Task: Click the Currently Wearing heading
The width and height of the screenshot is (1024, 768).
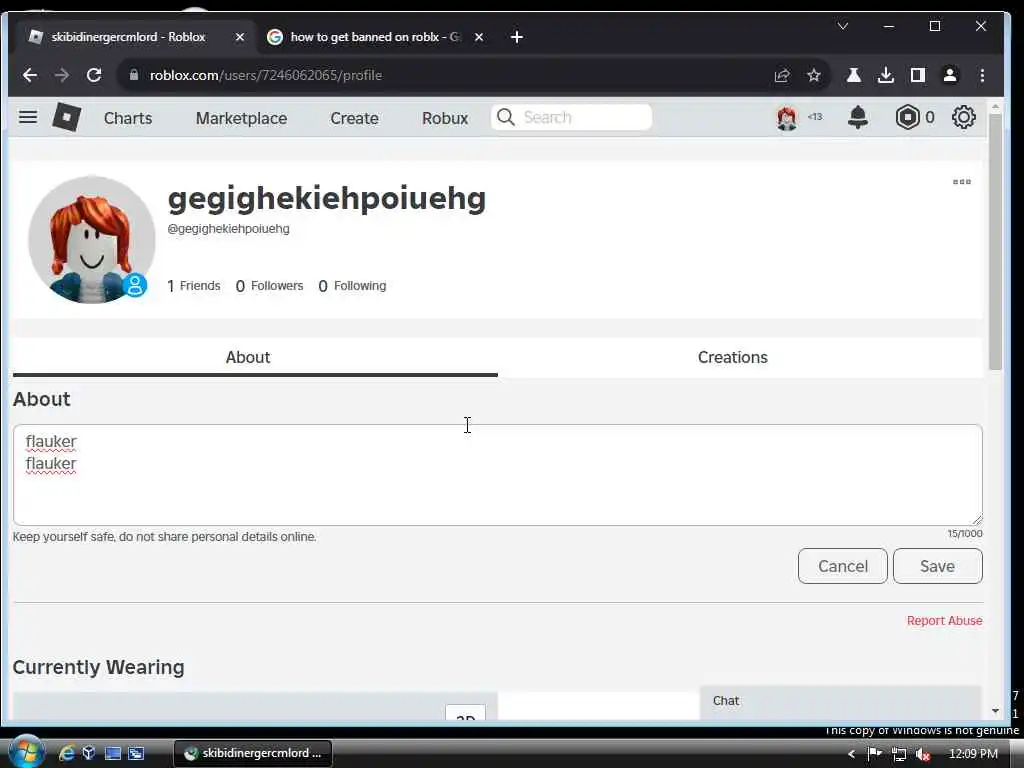Action: 99,667
